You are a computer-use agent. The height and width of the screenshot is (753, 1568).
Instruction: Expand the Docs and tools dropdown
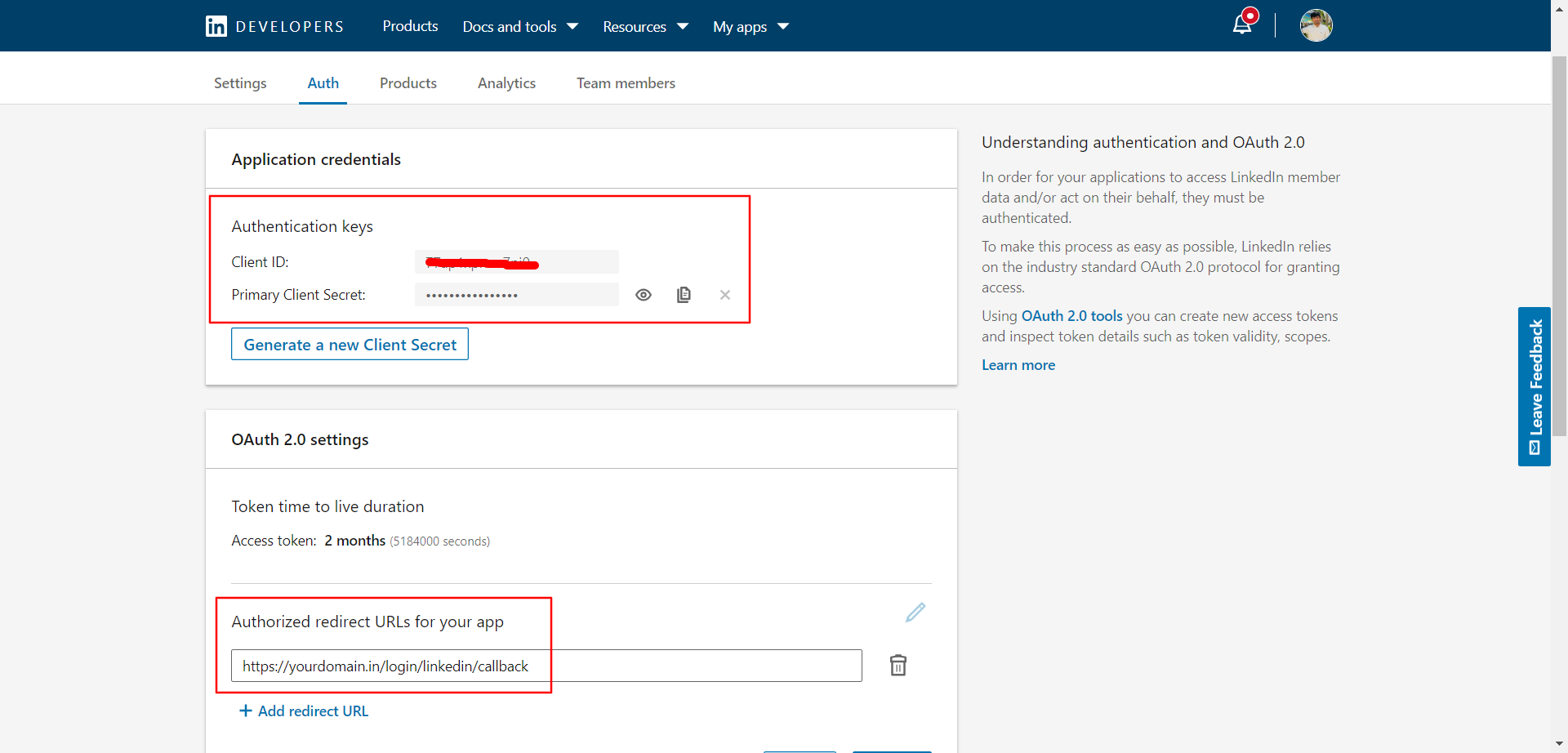[x=519, y=26]
